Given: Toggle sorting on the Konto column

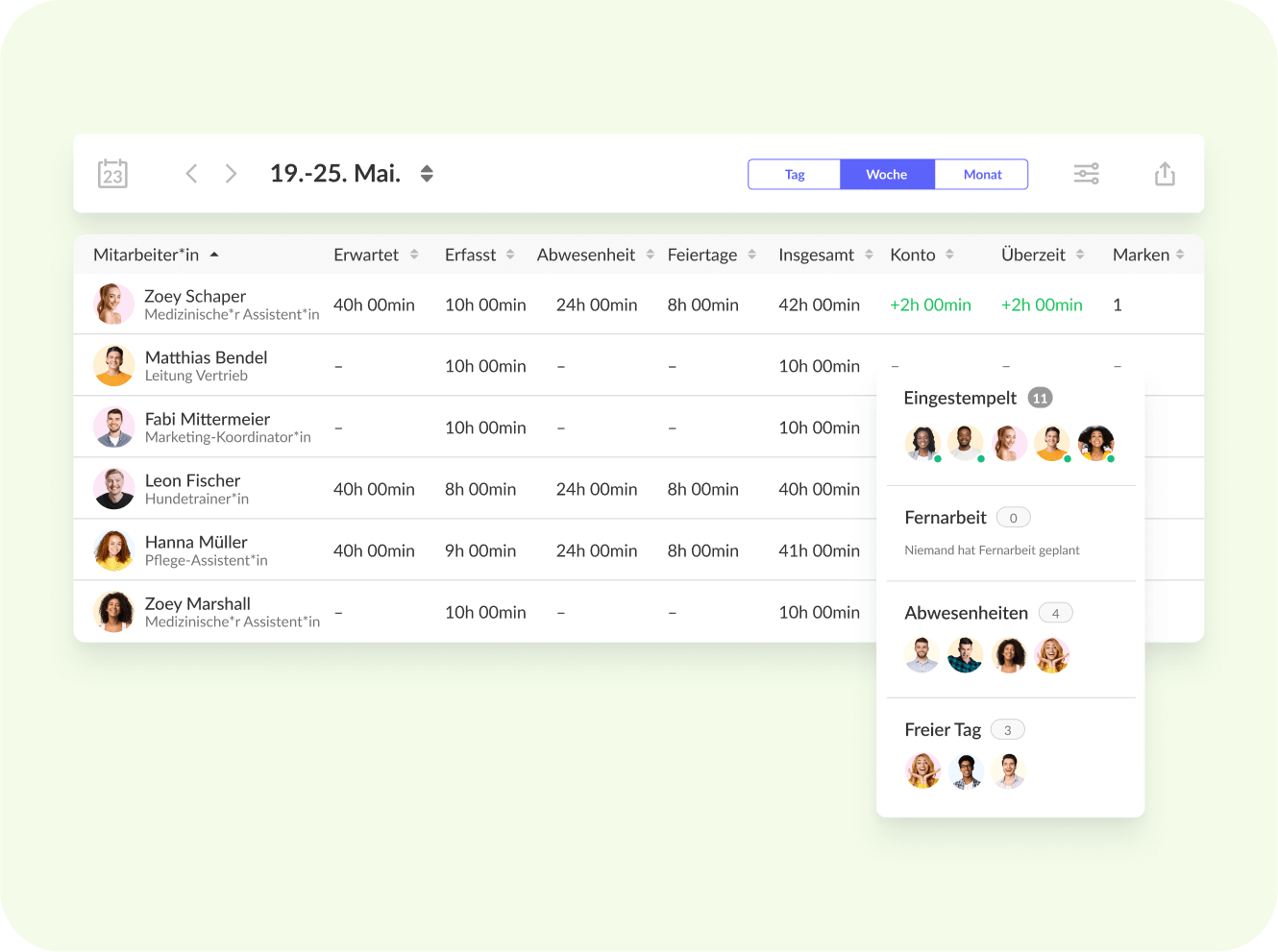Looking at the screenshot, I should click(950, 255).
